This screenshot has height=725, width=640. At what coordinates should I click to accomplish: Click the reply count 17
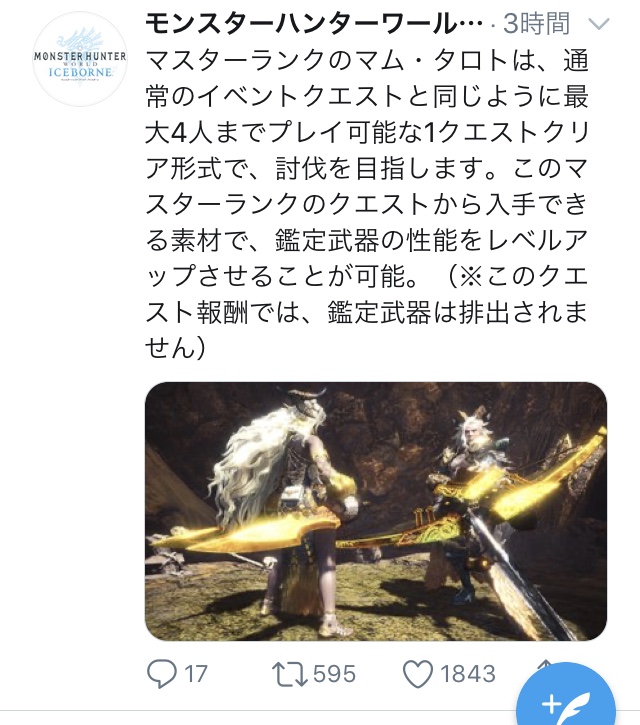(196, 674)
